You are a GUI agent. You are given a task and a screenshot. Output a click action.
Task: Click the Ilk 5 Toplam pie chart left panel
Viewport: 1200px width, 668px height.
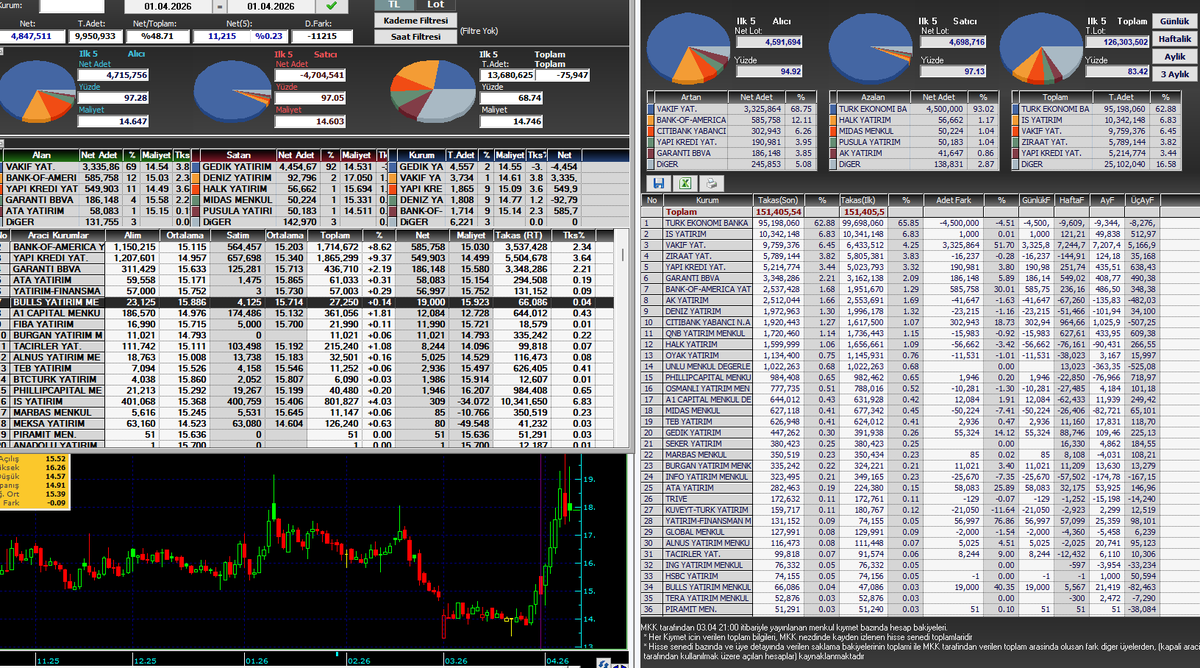pos(435,91)
